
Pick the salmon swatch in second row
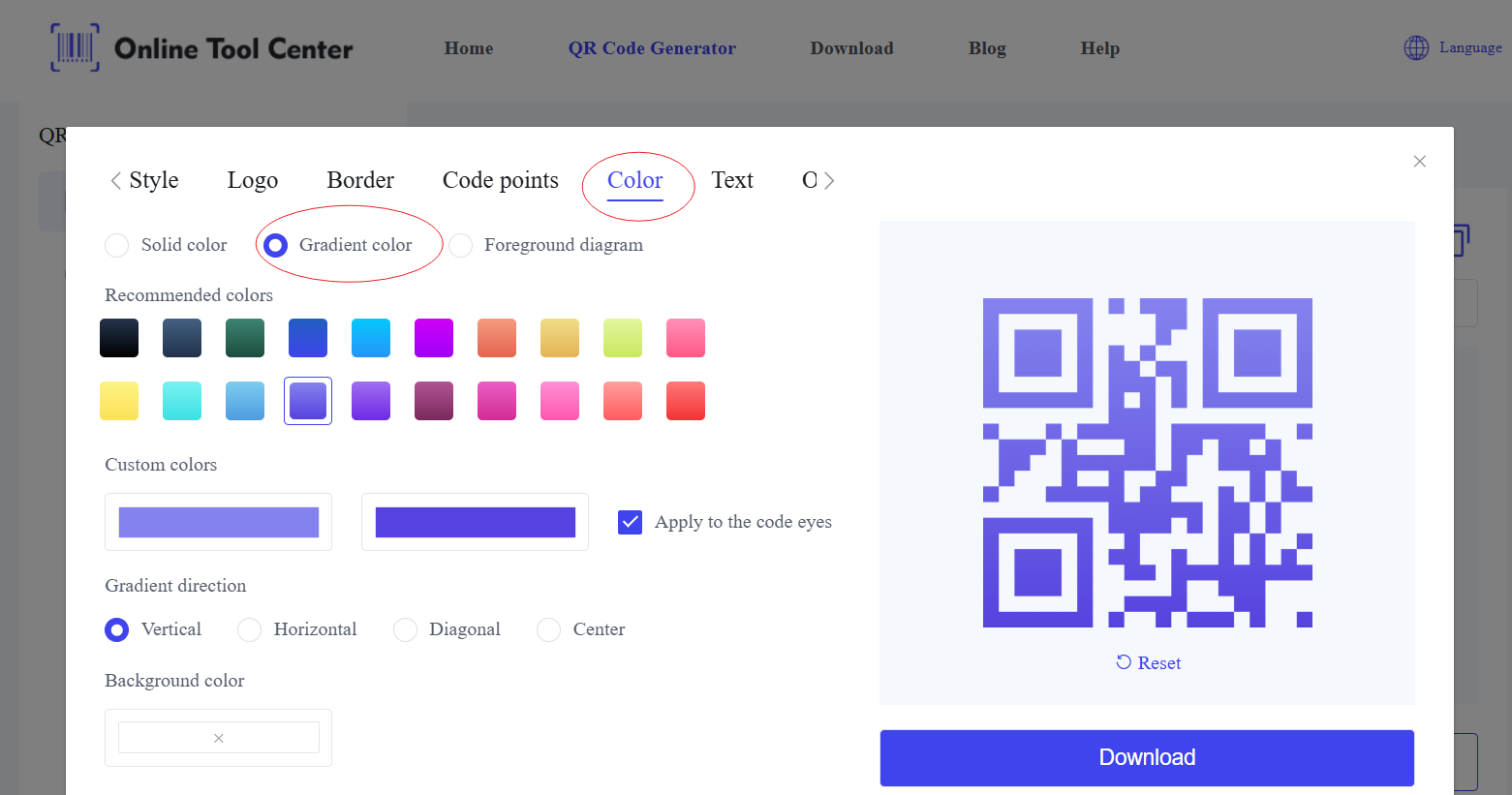click(x=623, y=401)
